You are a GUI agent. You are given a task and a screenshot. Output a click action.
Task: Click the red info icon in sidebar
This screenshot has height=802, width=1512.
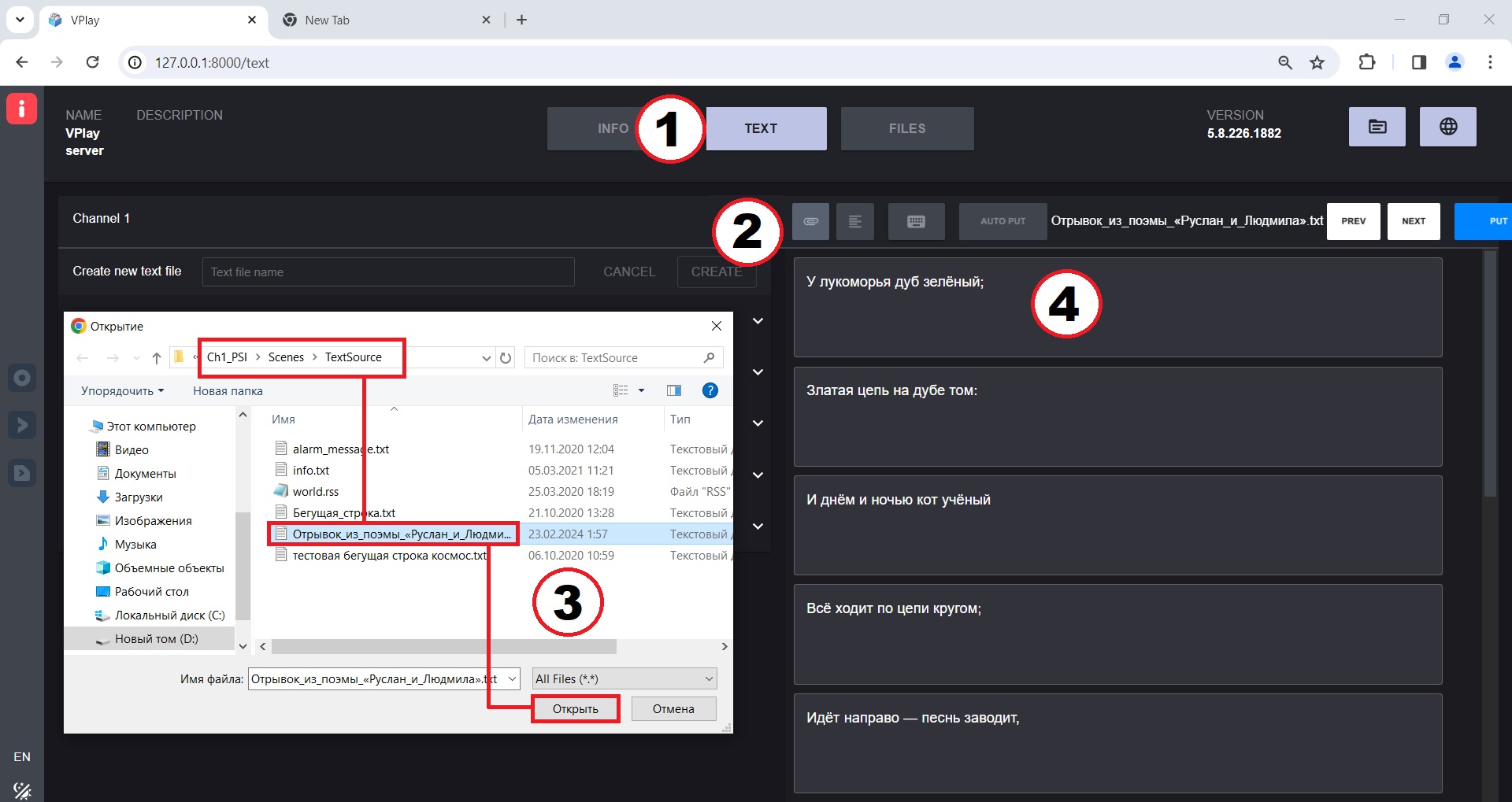click(x=21, y=109)
